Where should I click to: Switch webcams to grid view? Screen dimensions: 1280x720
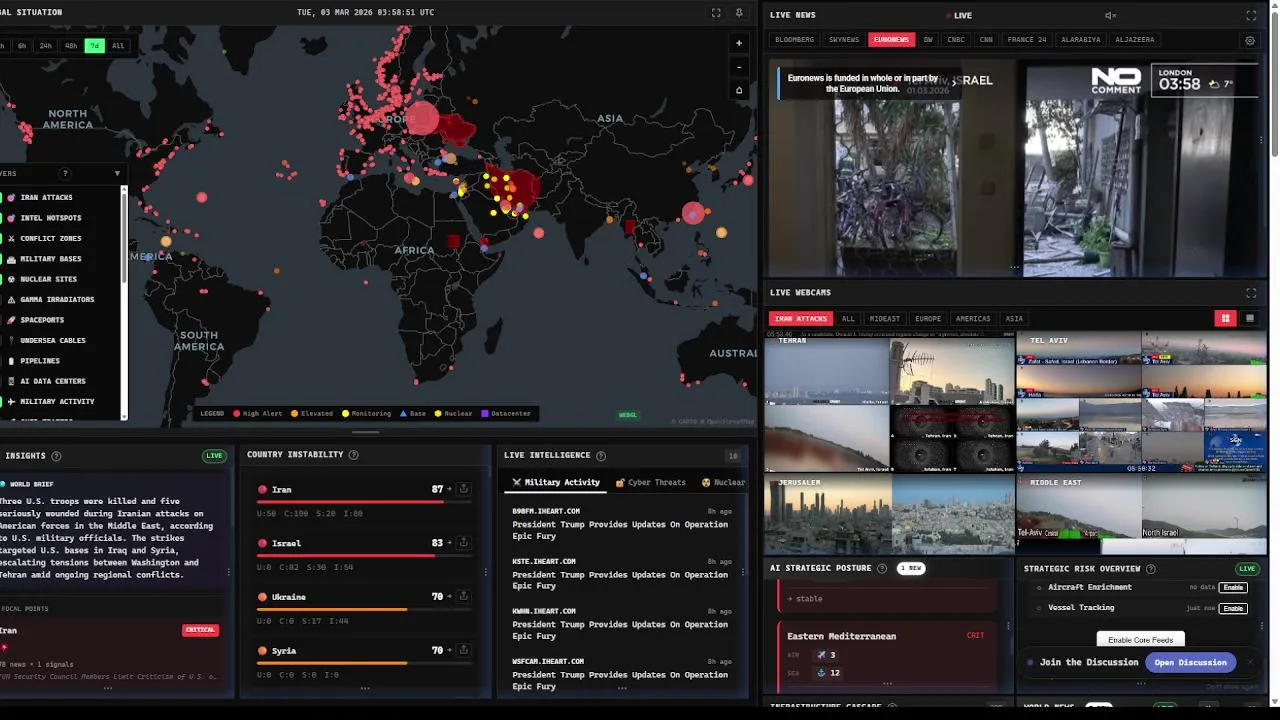1225,318
